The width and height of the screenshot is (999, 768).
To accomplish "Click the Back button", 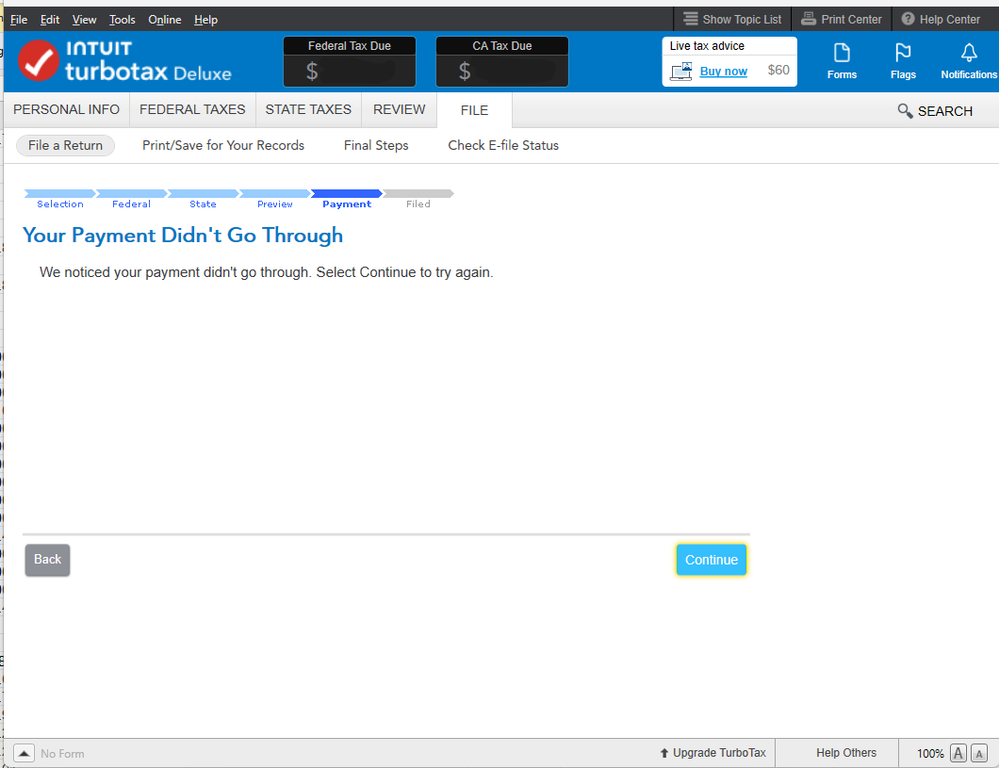I will pos(47,560).
